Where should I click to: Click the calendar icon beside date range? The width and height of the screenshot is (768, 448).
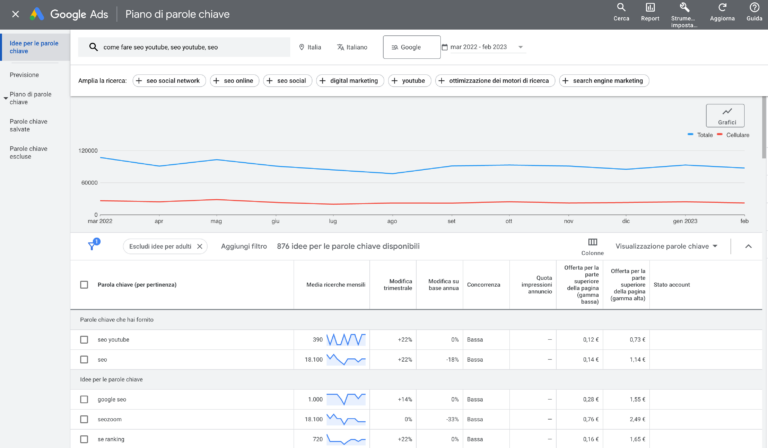click(445, 47)
